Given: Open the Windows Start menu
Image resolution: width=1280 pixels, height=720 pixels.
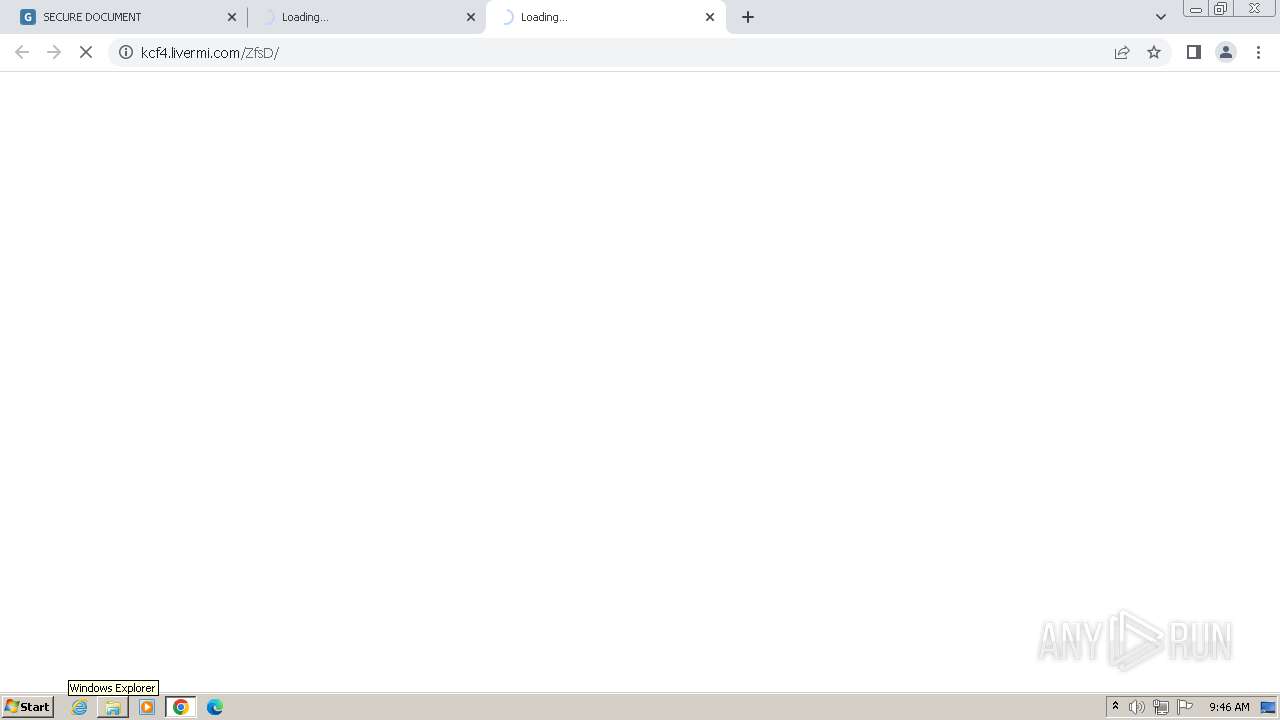Looking at the screenshot, I should 27,707.
